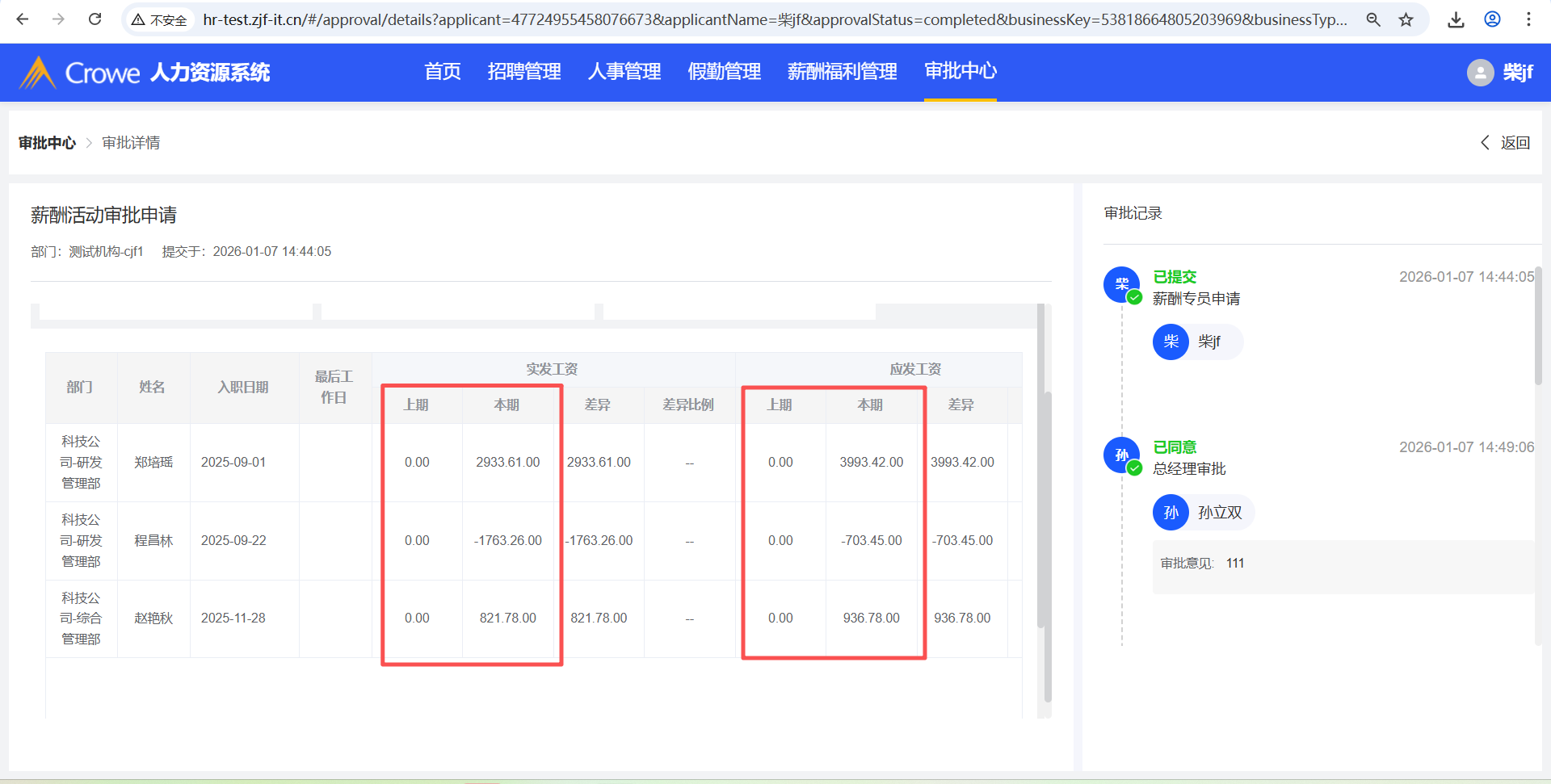
Task: Open 薪酬福利管理 navigation item
Action: [842, 72]
